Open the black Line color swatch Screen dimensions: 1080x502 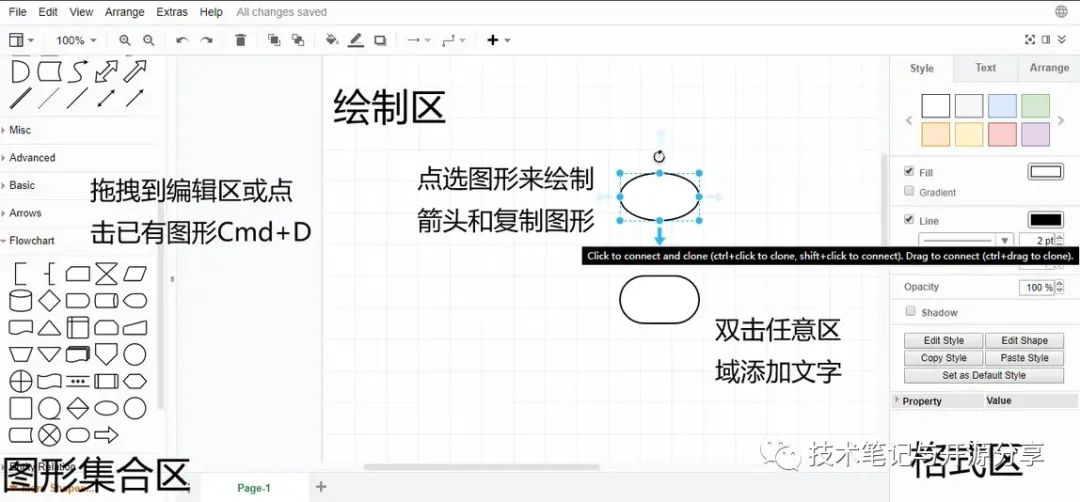(1045, 220)
